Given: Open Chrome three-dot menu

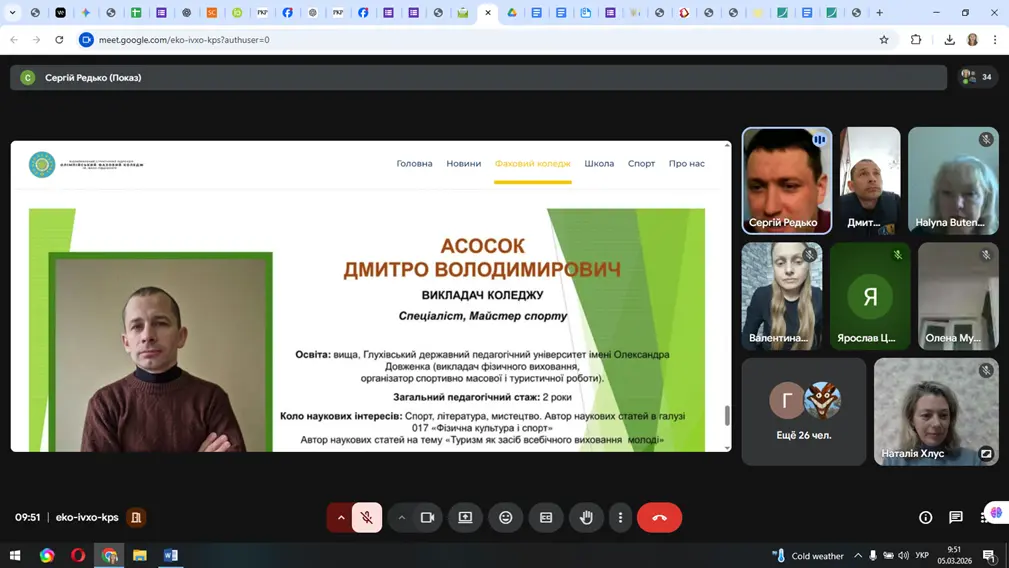Looking at the screenshot, I should point(995,40).
